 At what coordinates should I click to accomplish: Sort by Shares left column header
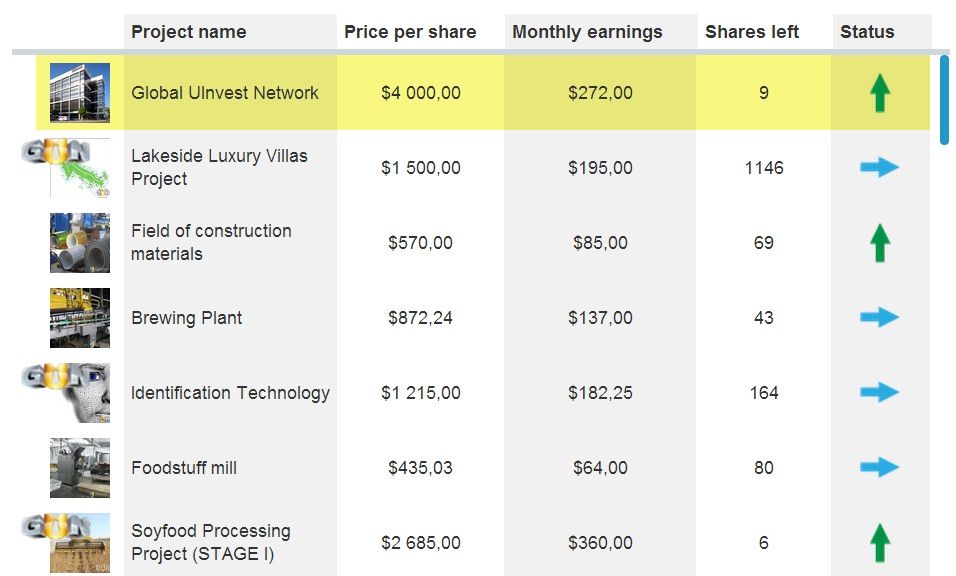click(752, 32)
